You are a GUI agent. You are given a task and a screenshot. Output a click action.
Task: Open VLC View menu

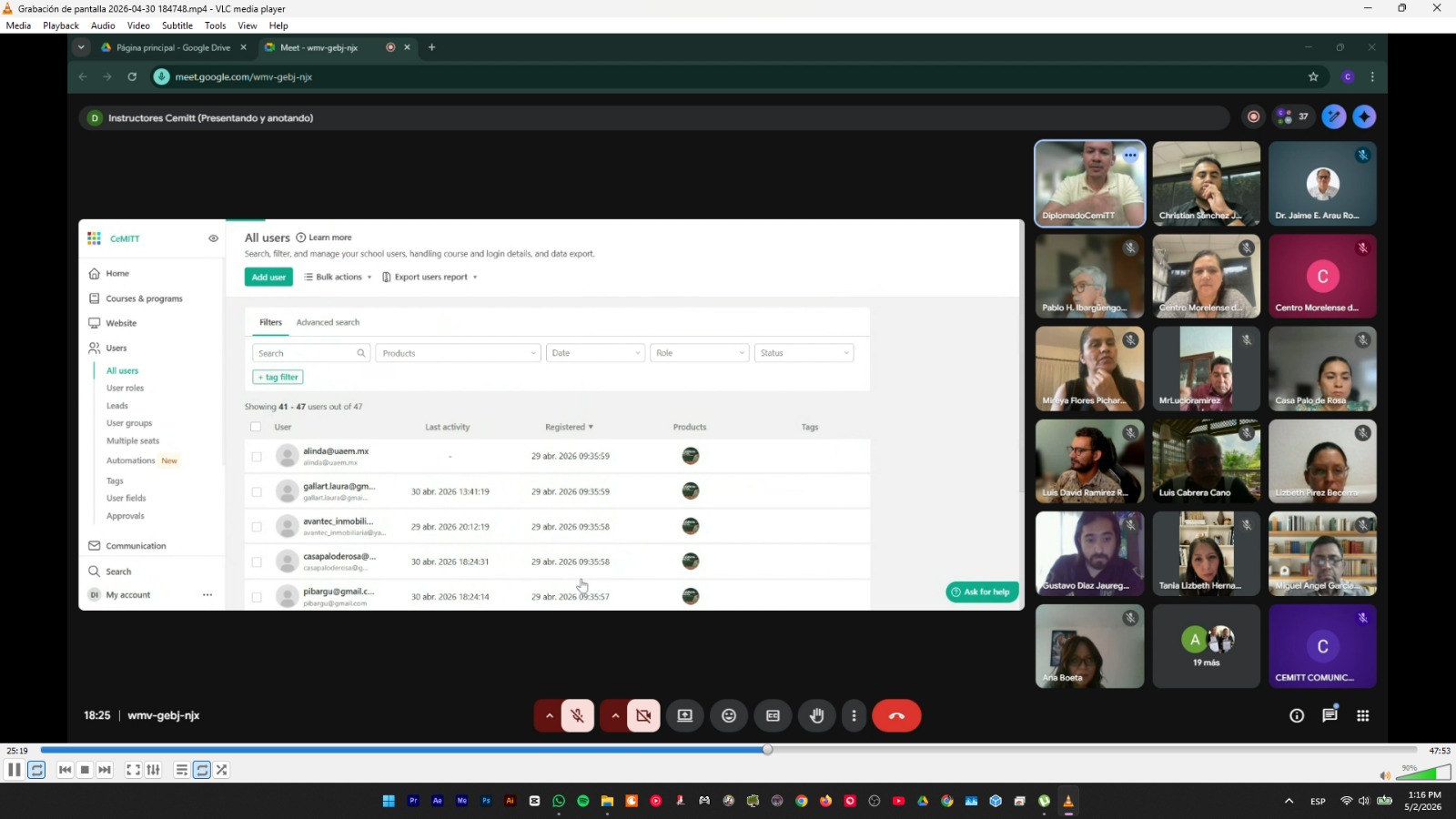pyautogui.click(x=248, y=25)
